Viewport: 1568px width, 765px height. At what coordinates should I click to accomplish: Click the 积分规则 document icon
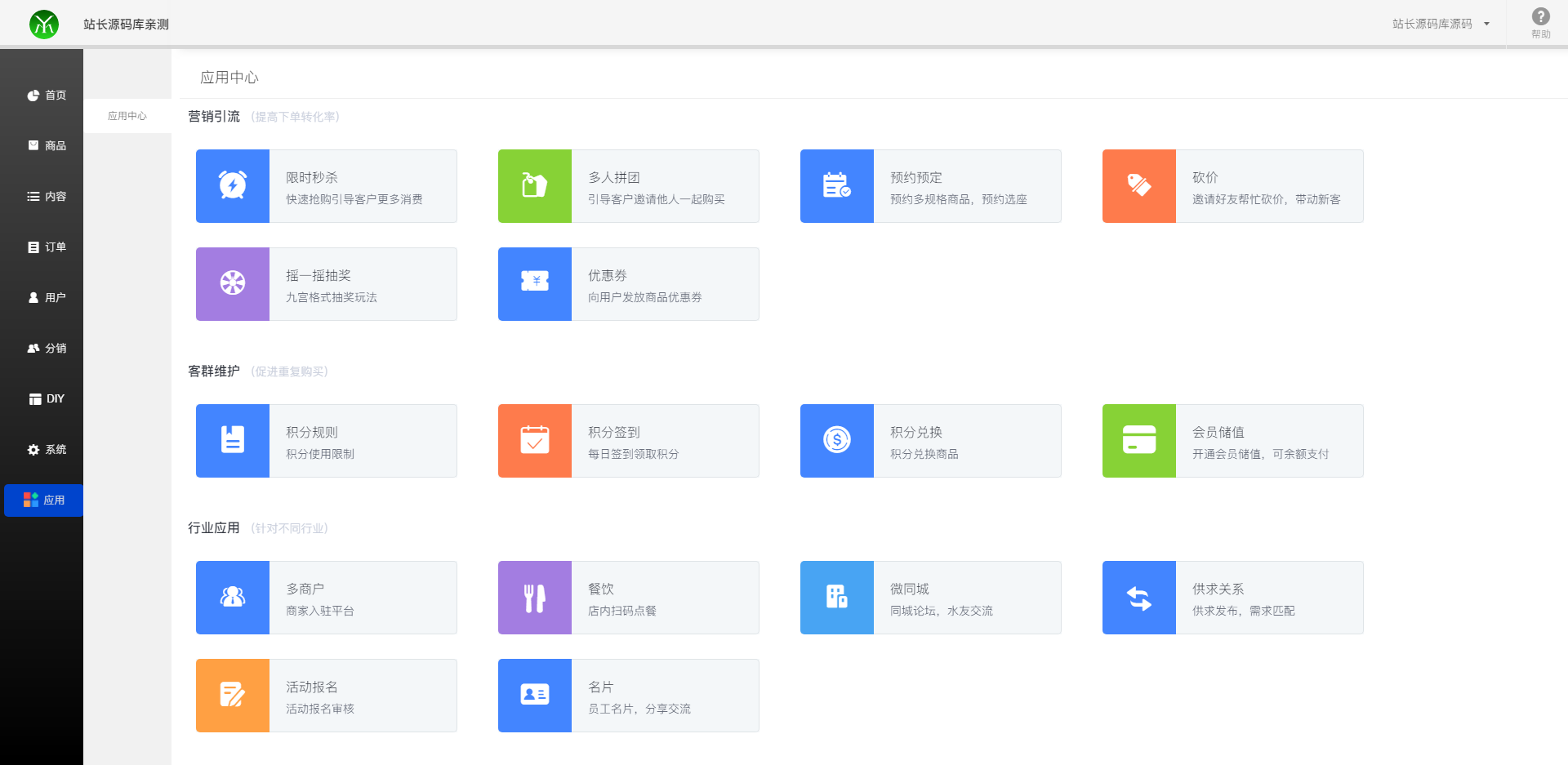point(233,441)
